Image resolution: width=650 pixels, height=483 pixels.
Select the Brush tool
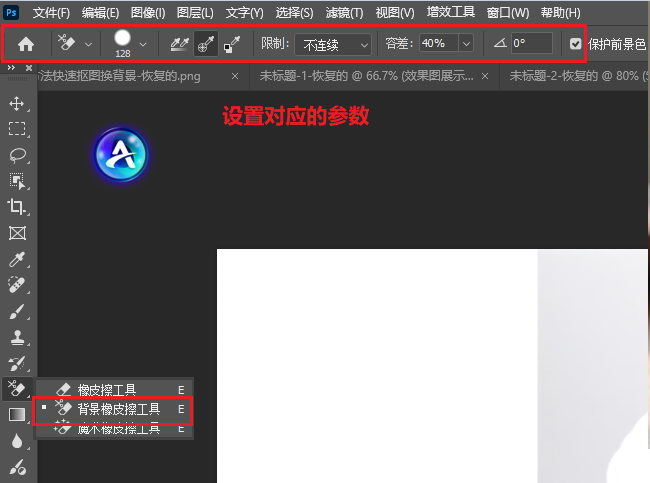pyautogui.click(x=17, y=311)
